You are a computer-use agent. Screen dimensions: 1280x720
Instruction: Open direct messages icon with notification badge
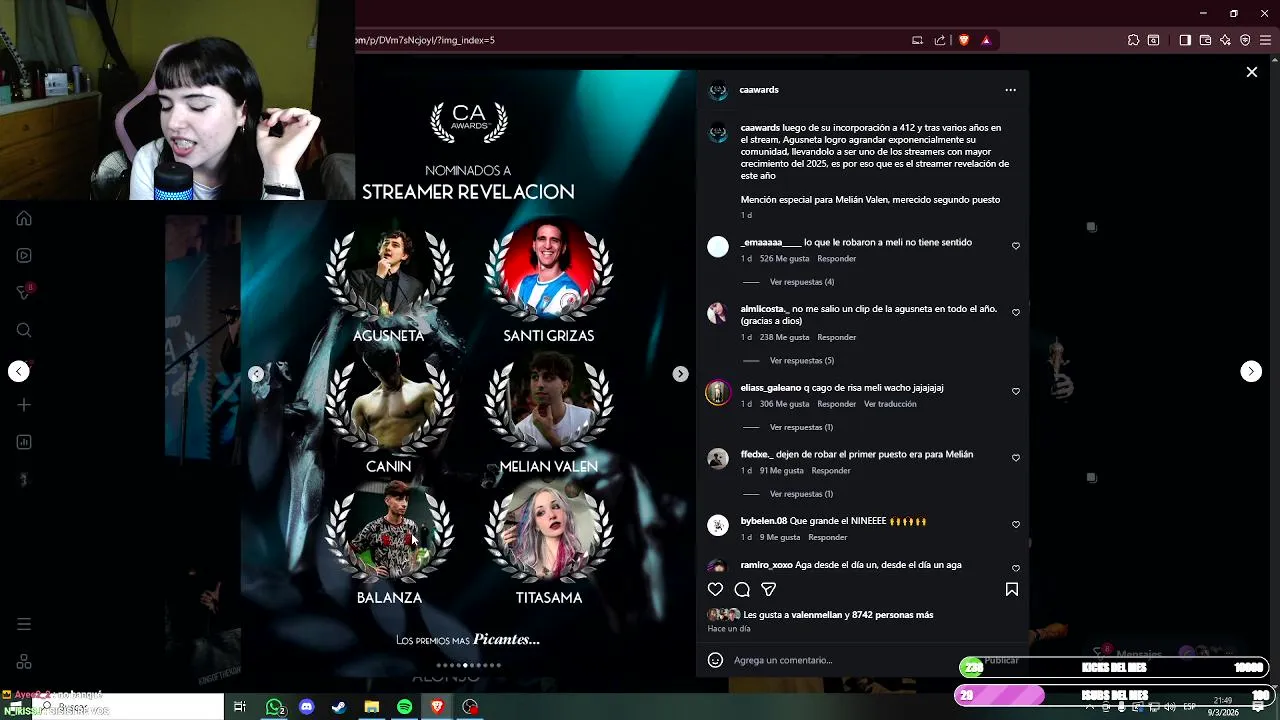(24, 292)
